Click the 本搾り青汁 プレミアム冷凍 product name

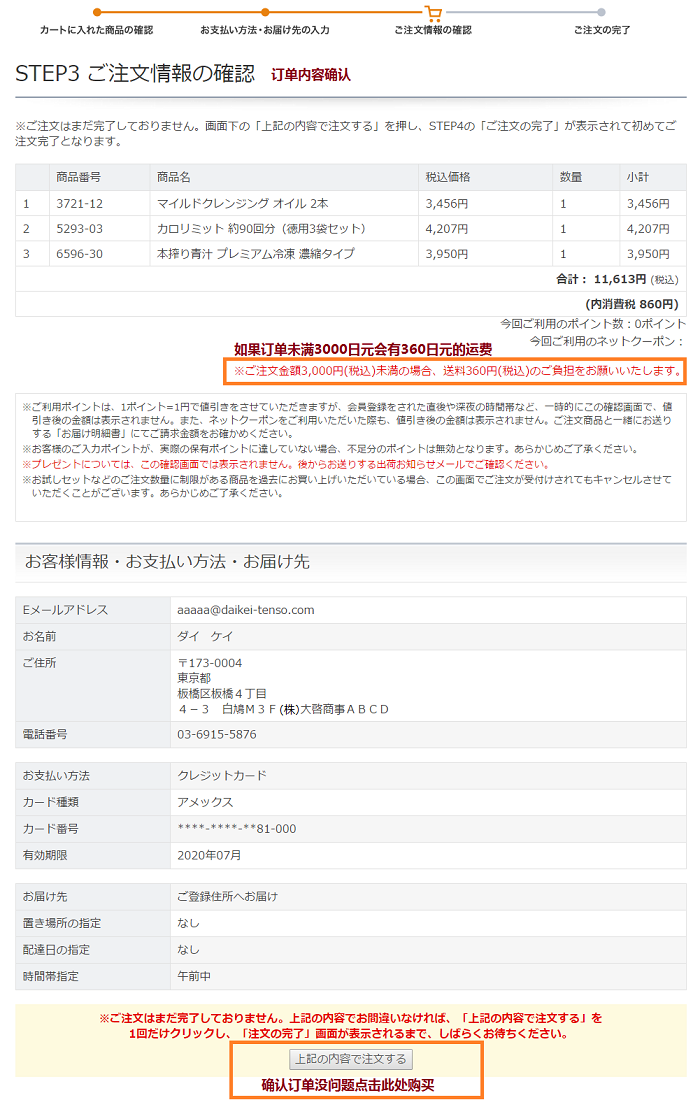255,254
